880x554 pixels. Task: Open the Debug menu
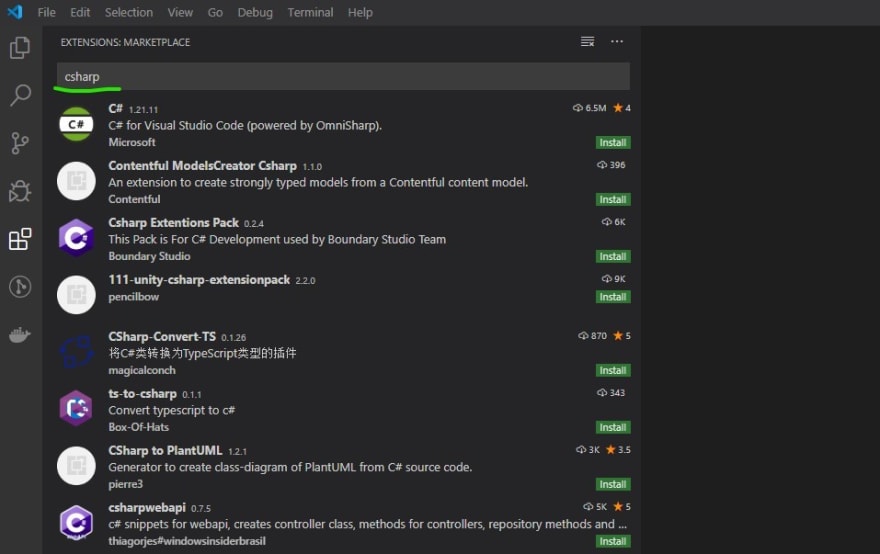tap(255, 12)
